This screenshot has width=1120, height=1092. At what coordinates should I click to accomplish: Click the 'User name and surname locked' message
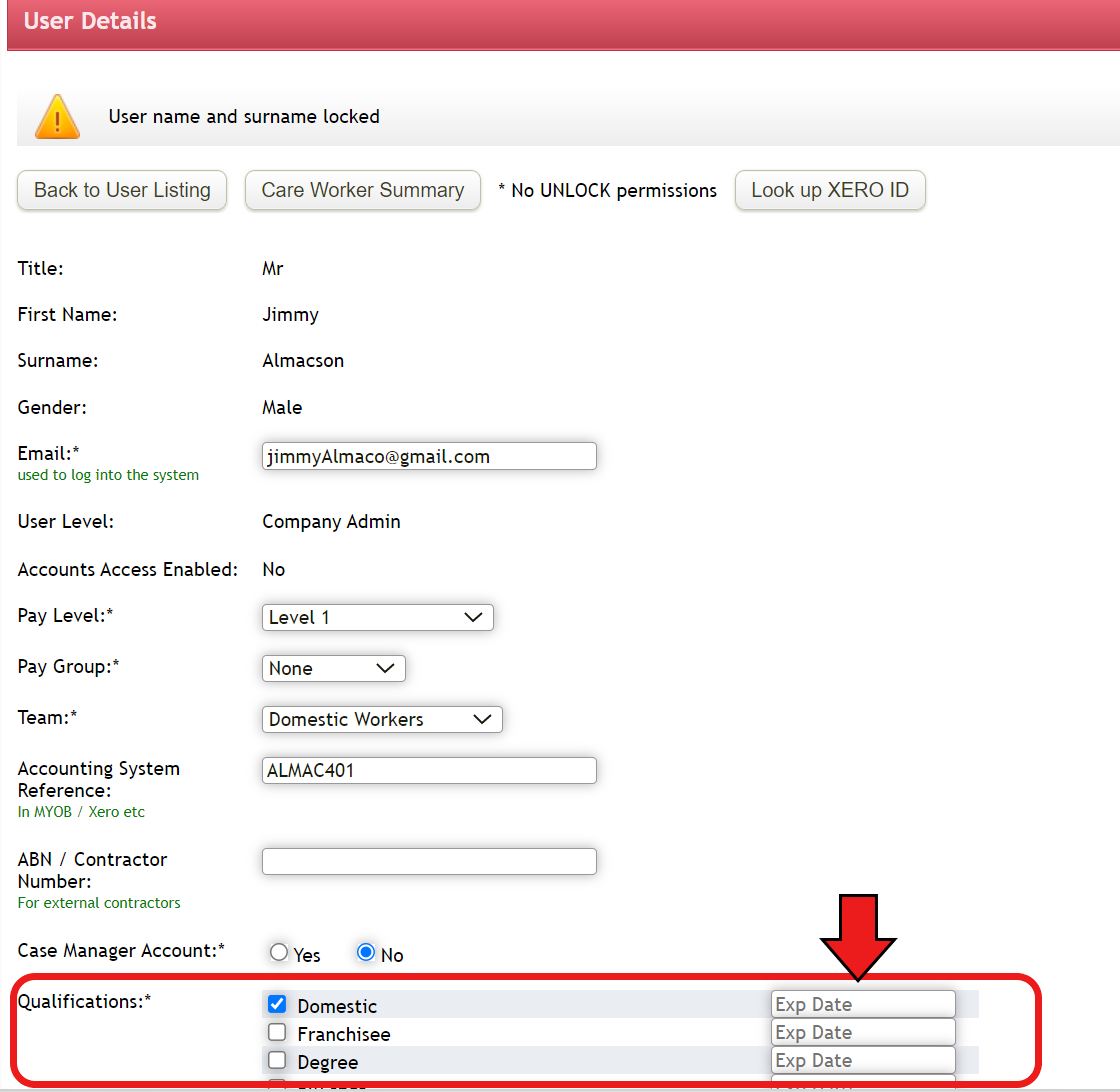[244, 116]
